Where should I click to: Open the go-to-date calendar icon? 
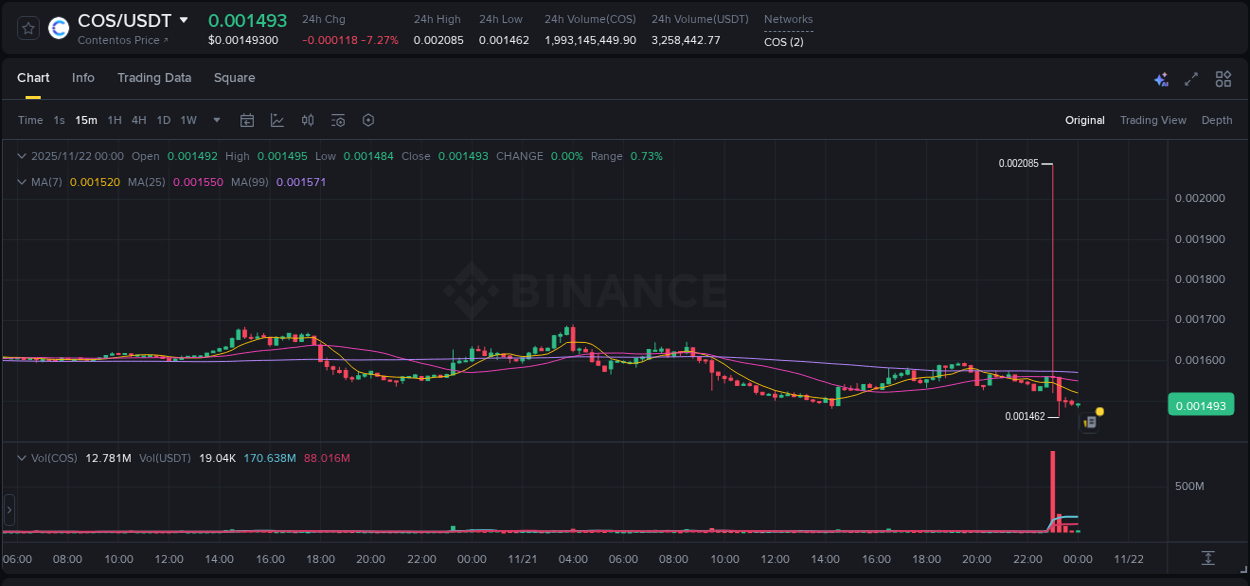coord(247,120)
